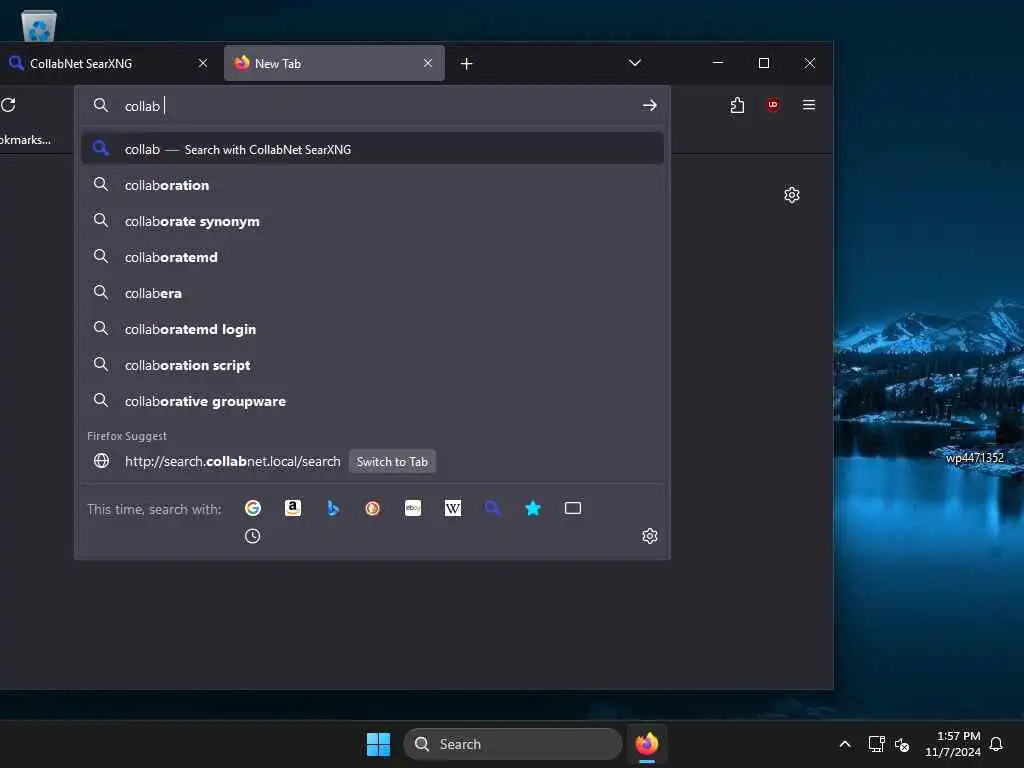Screen dimensions: 1024x768
Task: Show hidden tray icons chevron
Action: tap(844, 744)
